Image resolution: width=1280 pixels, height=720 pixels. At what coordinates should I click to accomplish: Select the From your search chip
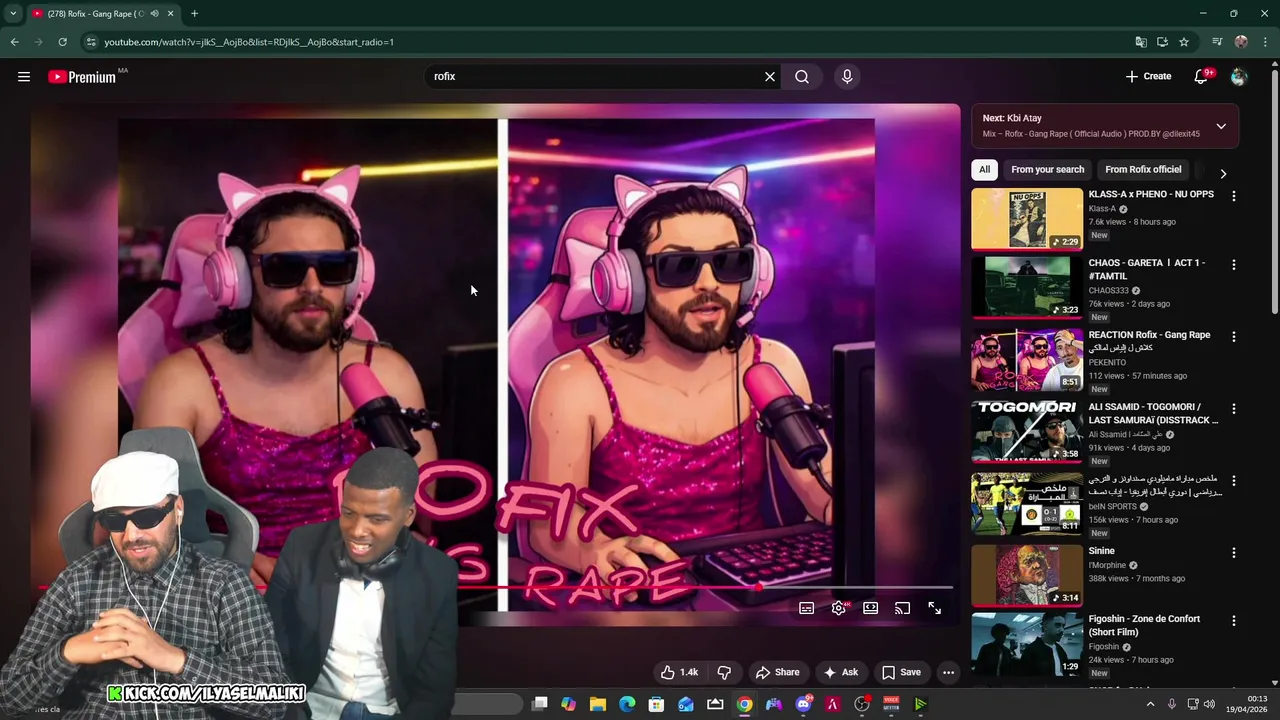point(1047,169)
